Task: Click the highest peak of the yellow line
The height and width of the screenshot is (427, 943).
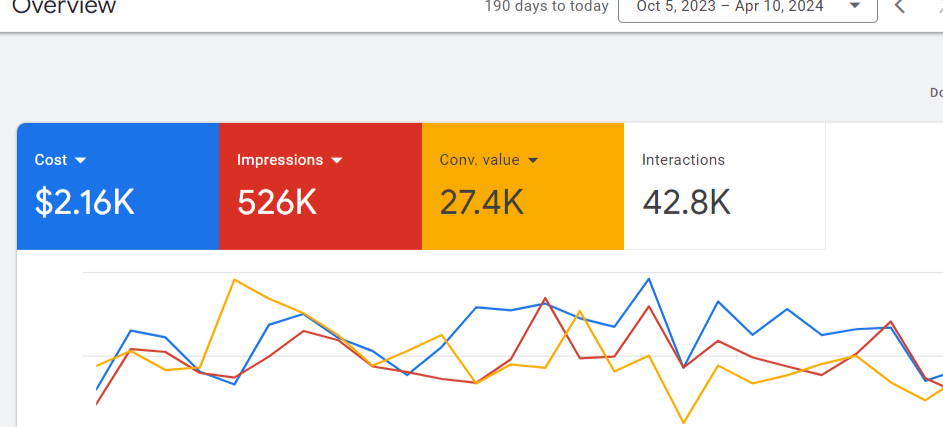Action: [x=234, y=280]
